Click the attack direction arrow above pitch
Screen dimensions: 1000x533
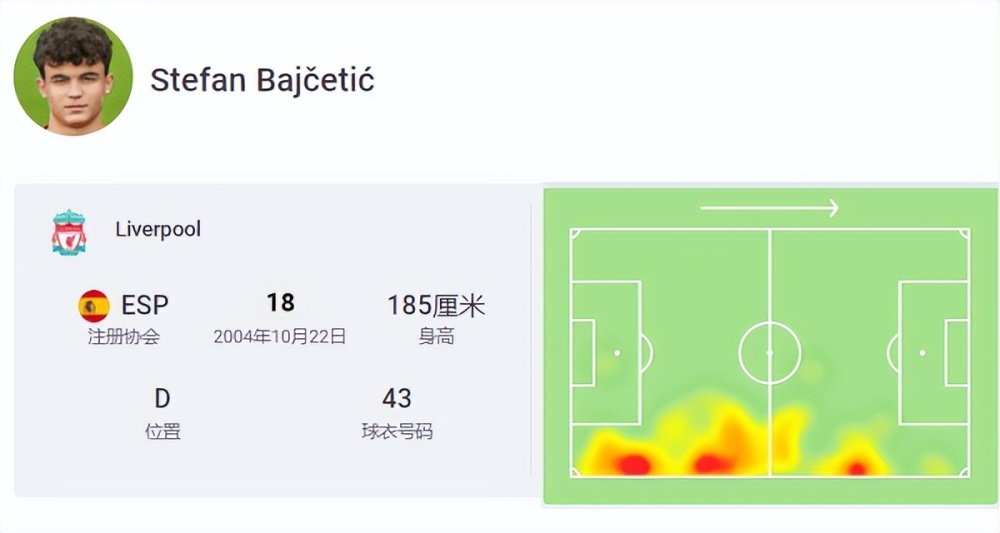click(769, 208)
